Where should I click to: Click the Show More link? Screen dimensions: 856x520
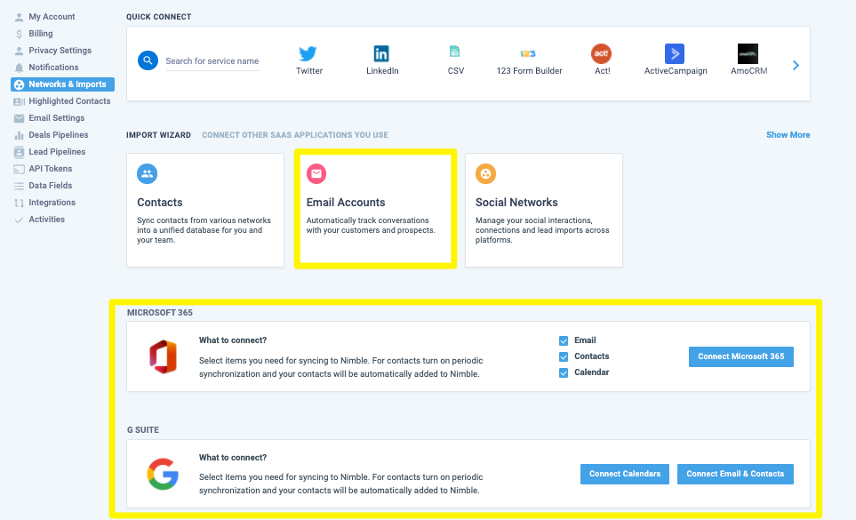tap(788, 135)
